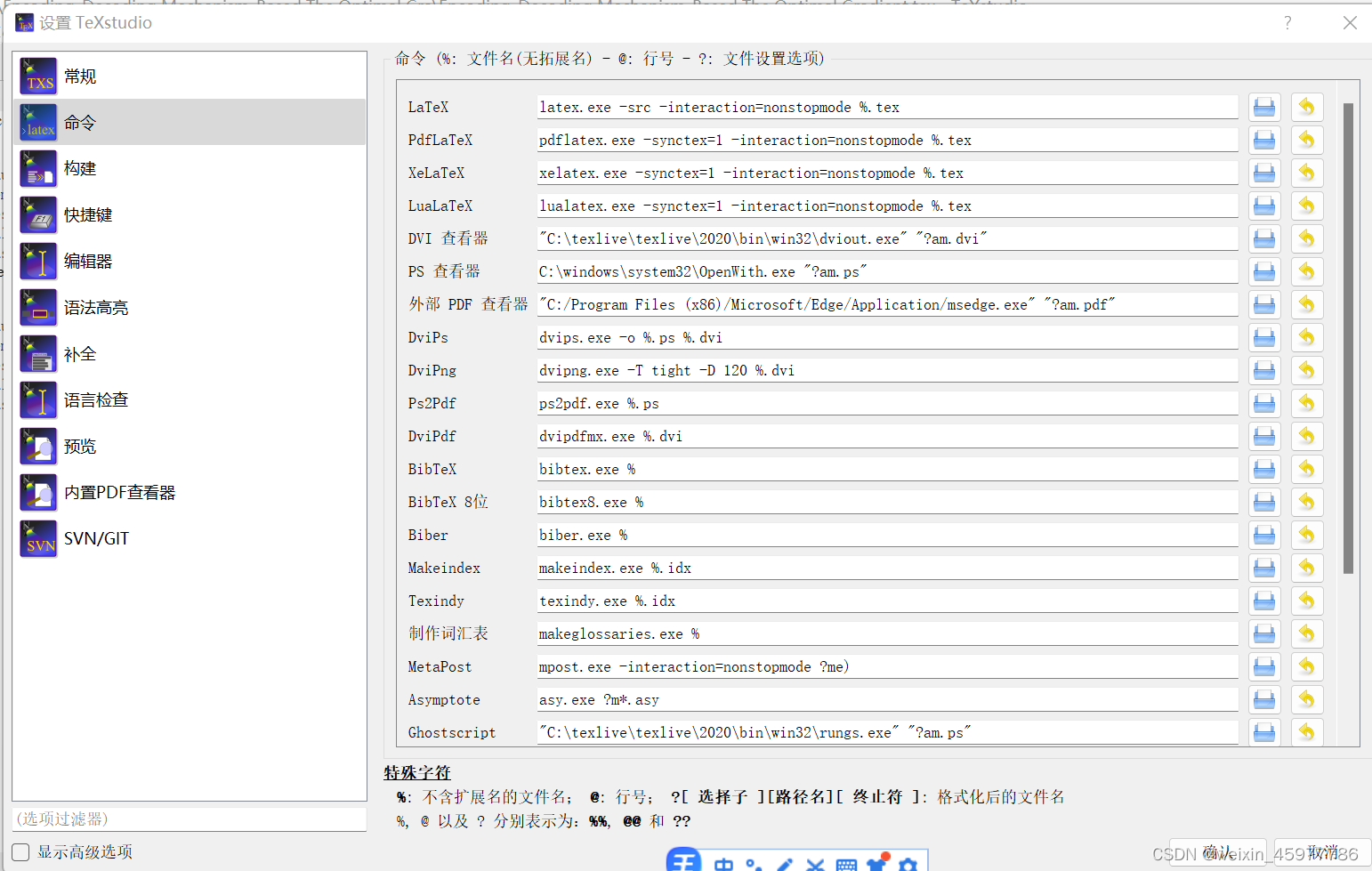Open the 语法高亮 settings section
Viewport: 1372px width, 871px height.
point(95,307)
